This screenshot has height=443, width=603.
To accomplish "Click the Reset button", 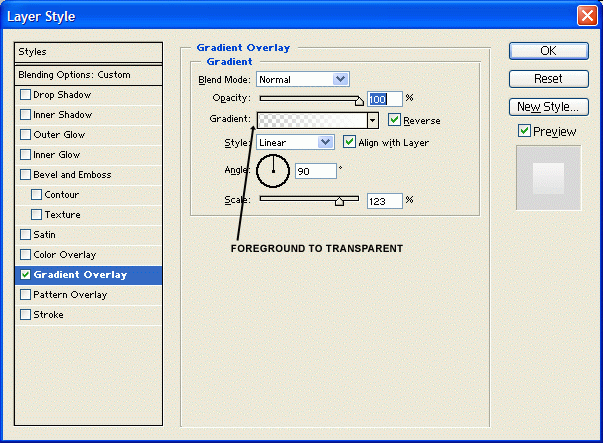I will click(547, 78).
